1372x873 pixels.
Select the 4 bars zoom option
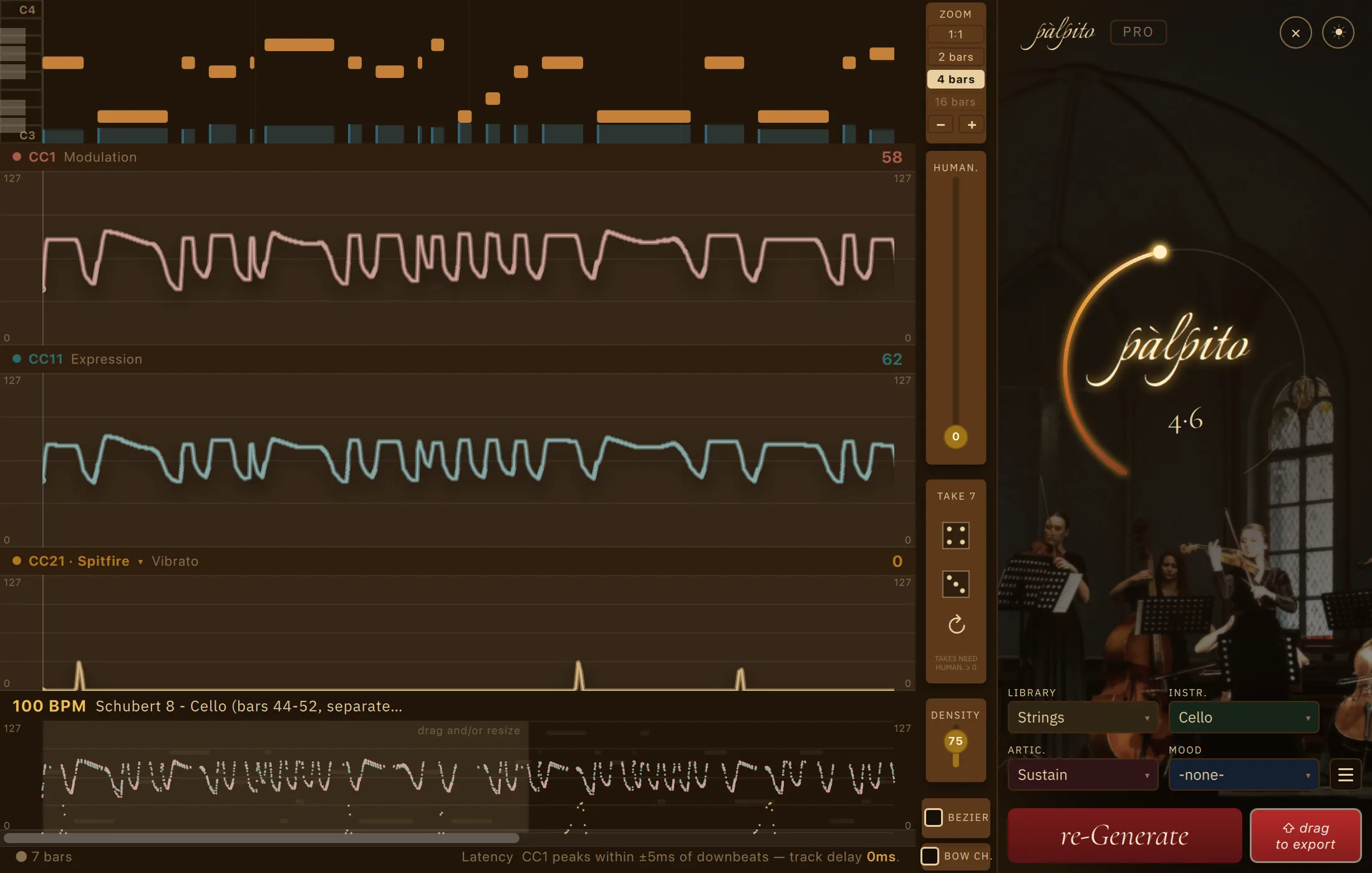pos(955,79)
